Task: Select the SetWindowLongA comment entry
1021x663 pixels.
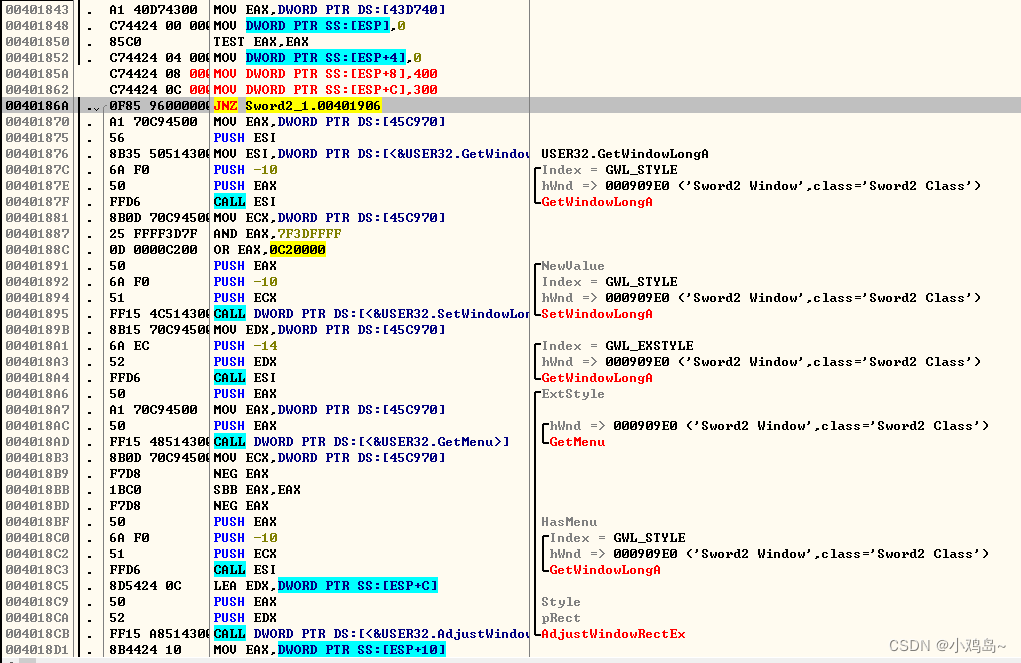Action: coord(596,314)
